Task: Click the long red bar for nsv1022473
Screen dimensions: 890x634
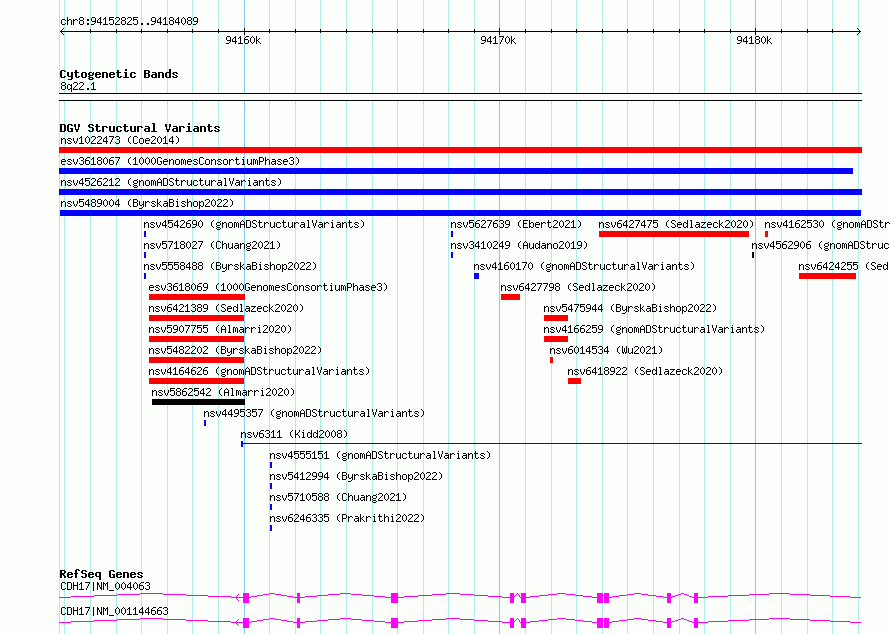Action: point(460,150)
